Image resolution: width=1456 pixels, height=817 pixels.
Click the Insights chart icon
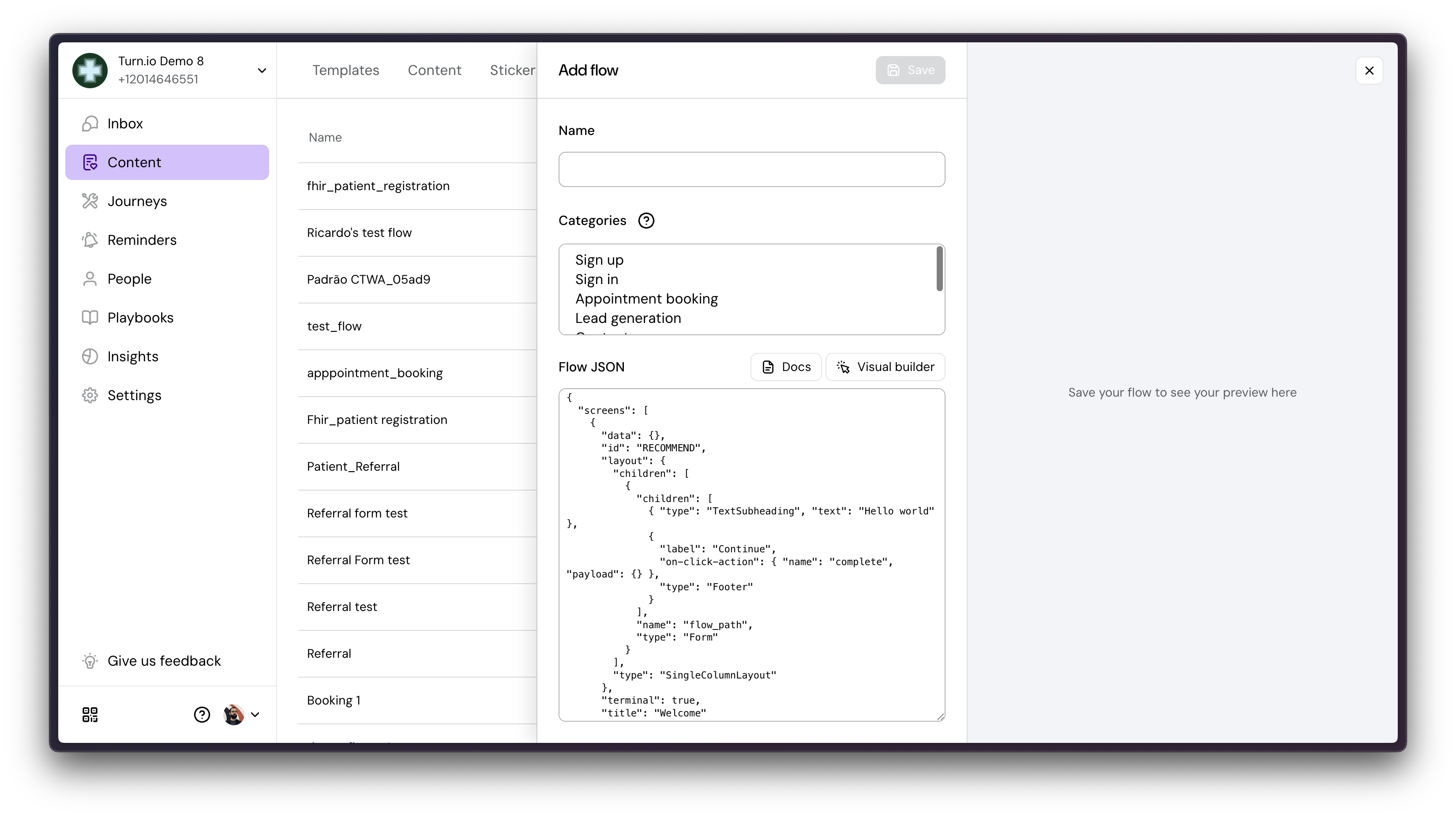(x=90, y=356)
